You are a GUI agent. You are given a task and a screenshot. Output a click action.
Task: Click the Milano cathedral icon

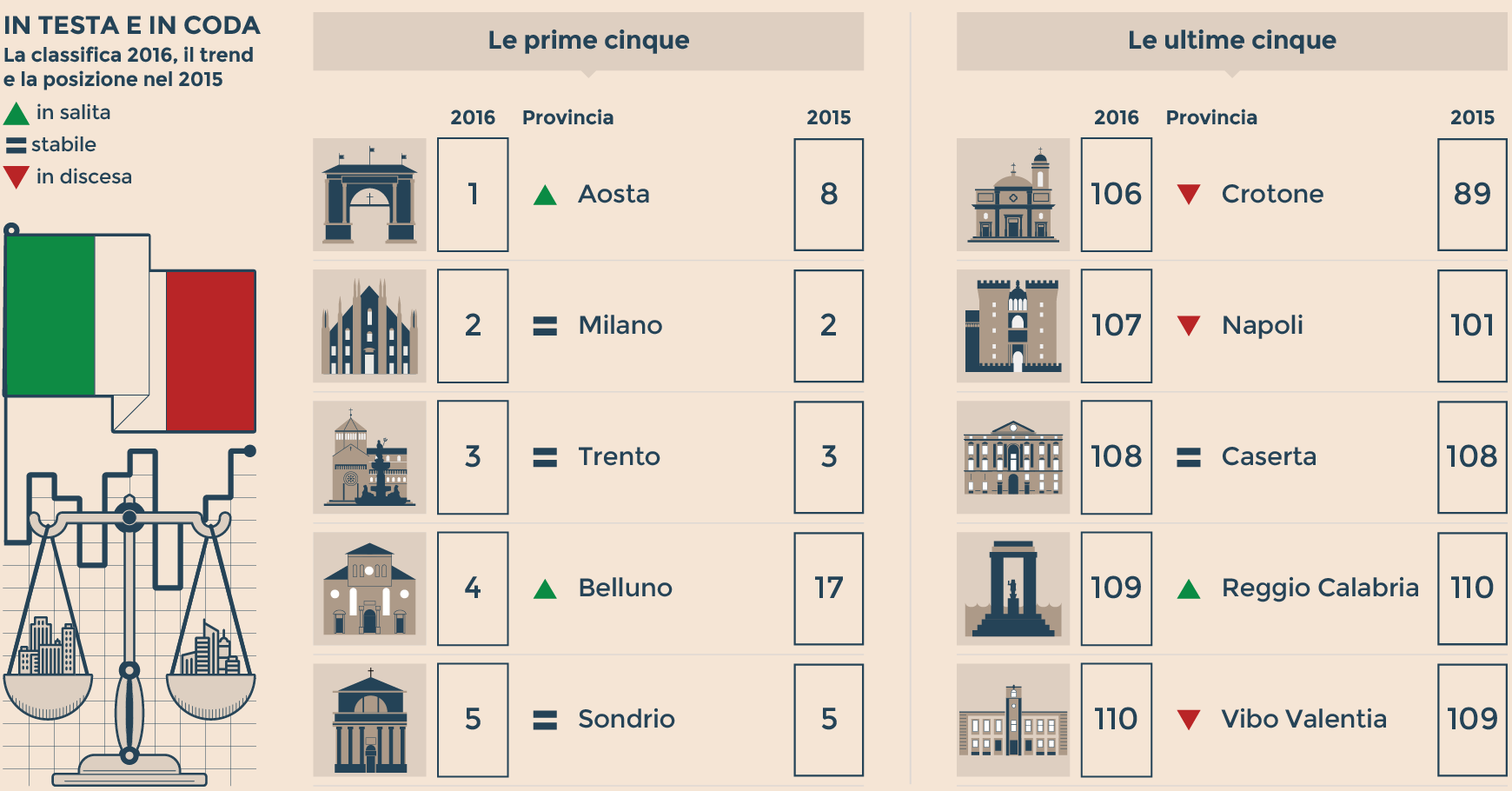(369, 326)
